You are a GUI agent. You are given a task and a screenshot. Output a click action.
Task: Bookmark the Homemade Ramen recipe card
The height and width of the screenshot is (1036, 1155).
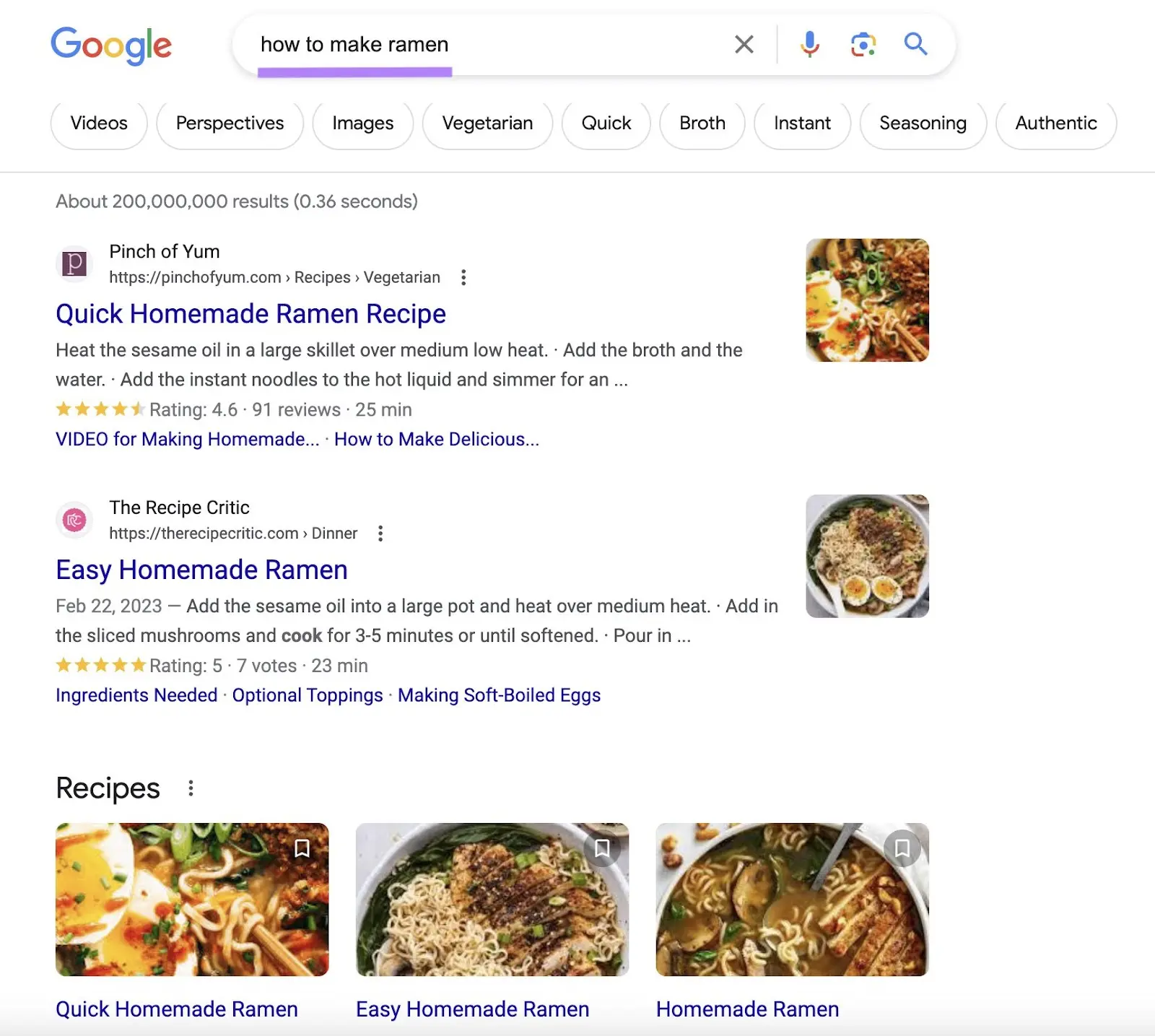(902, 848)
